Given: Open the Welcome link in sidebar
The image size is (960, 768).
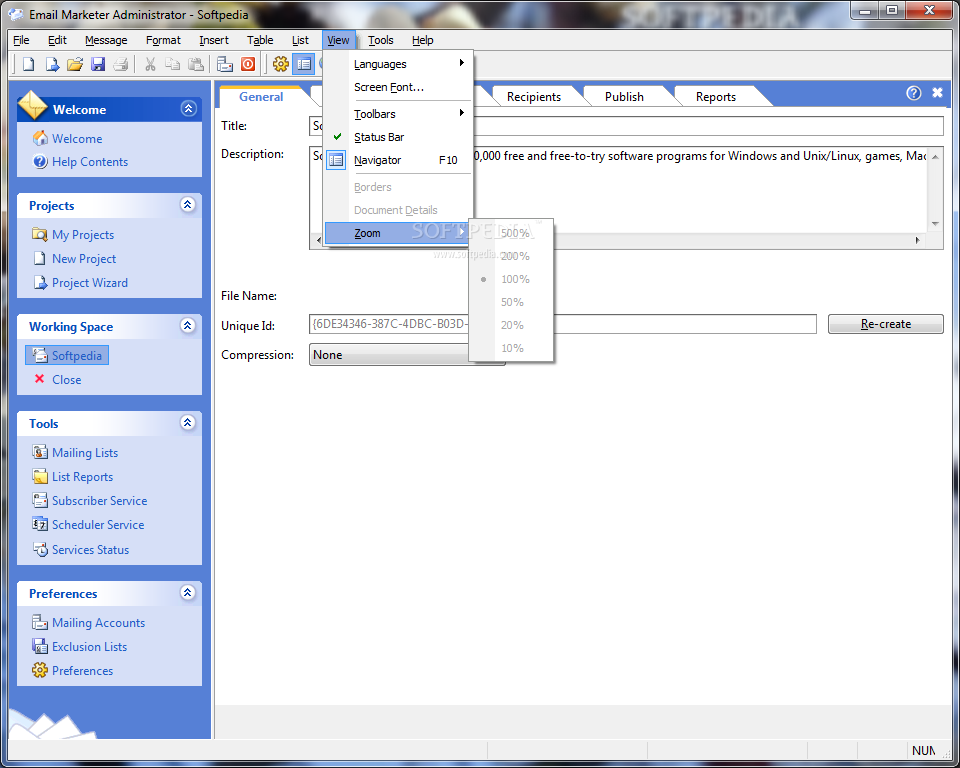Looking at the screenshot, I should click(77, 138).
